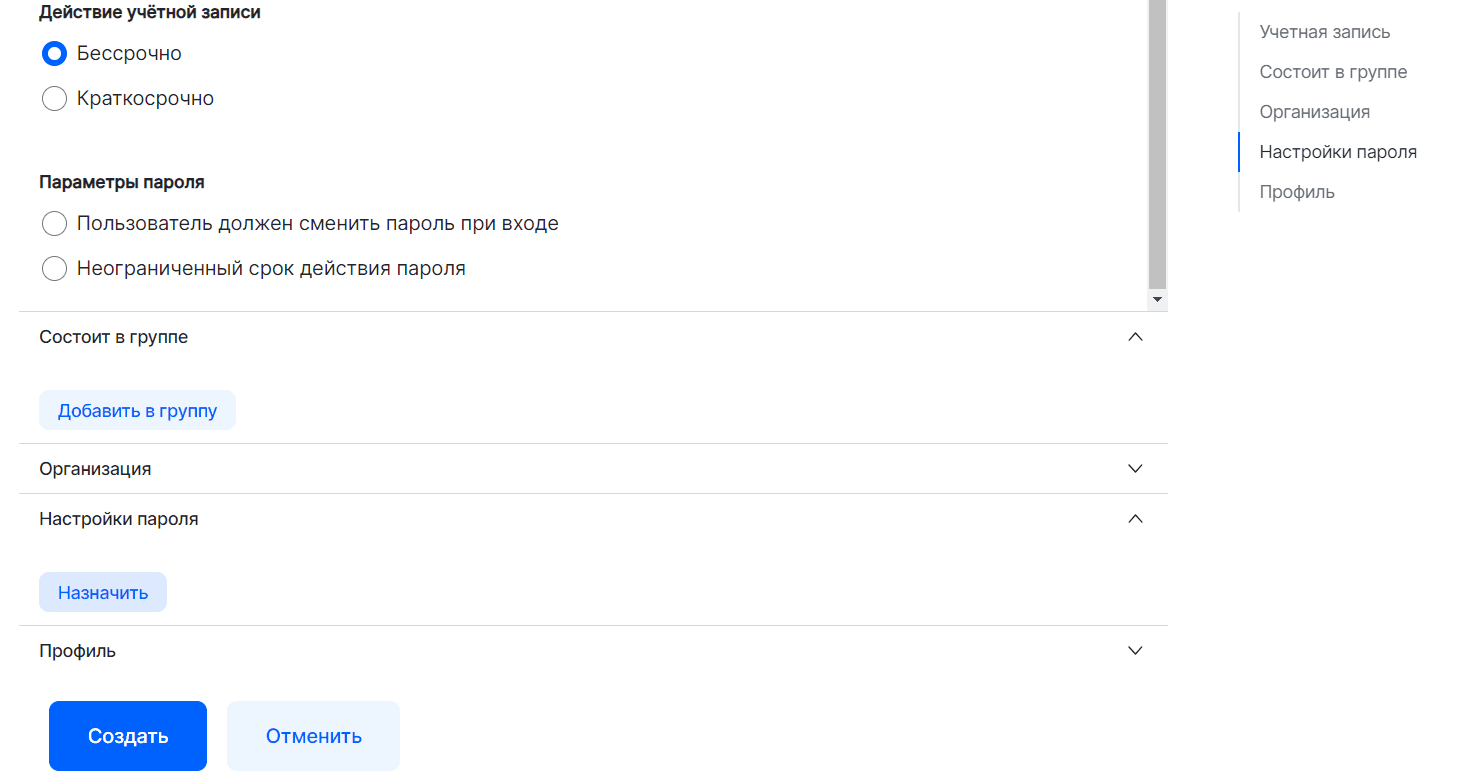Click the scrollbar down arrow
The image size is (1469, 779).
pos(1157,299)
